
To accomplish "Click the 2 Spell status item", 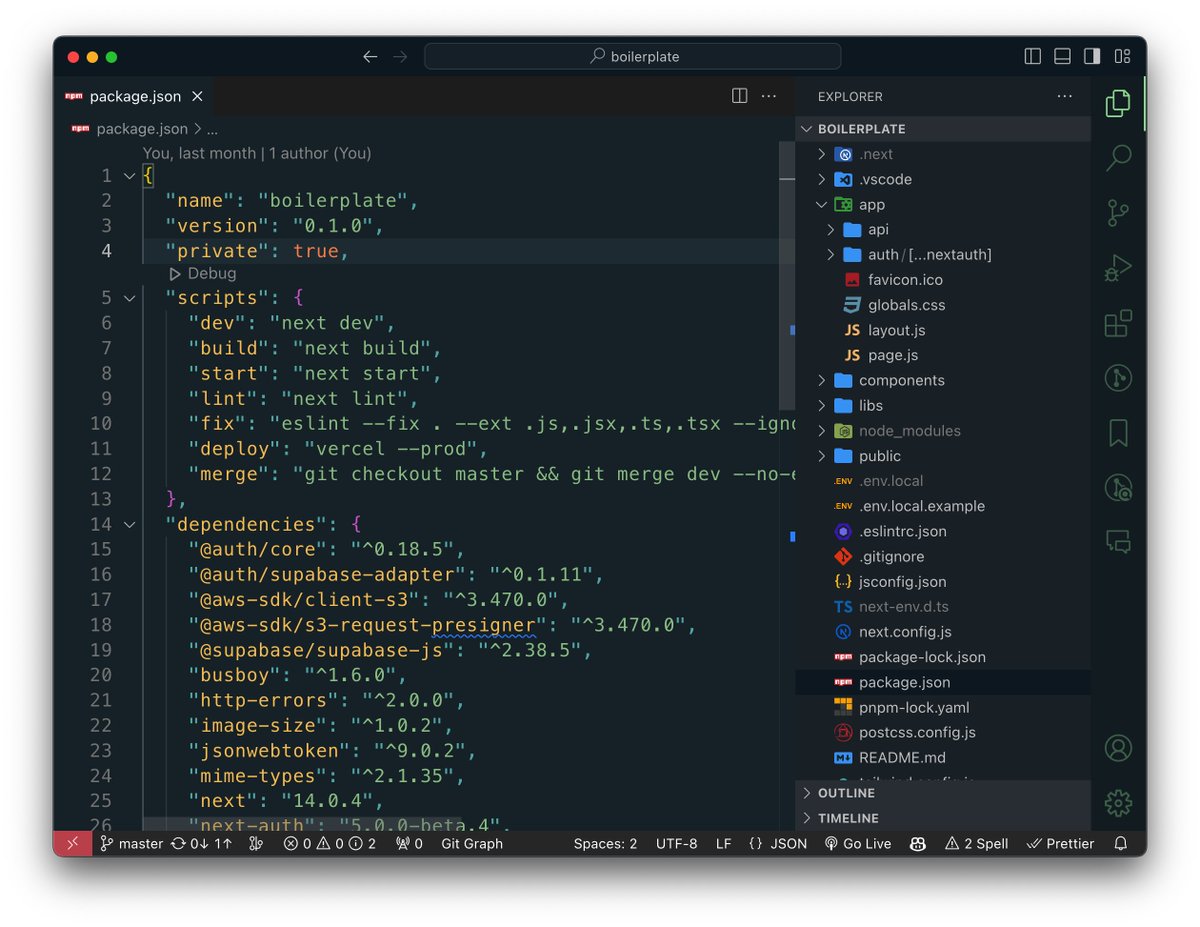I will 976,843.
